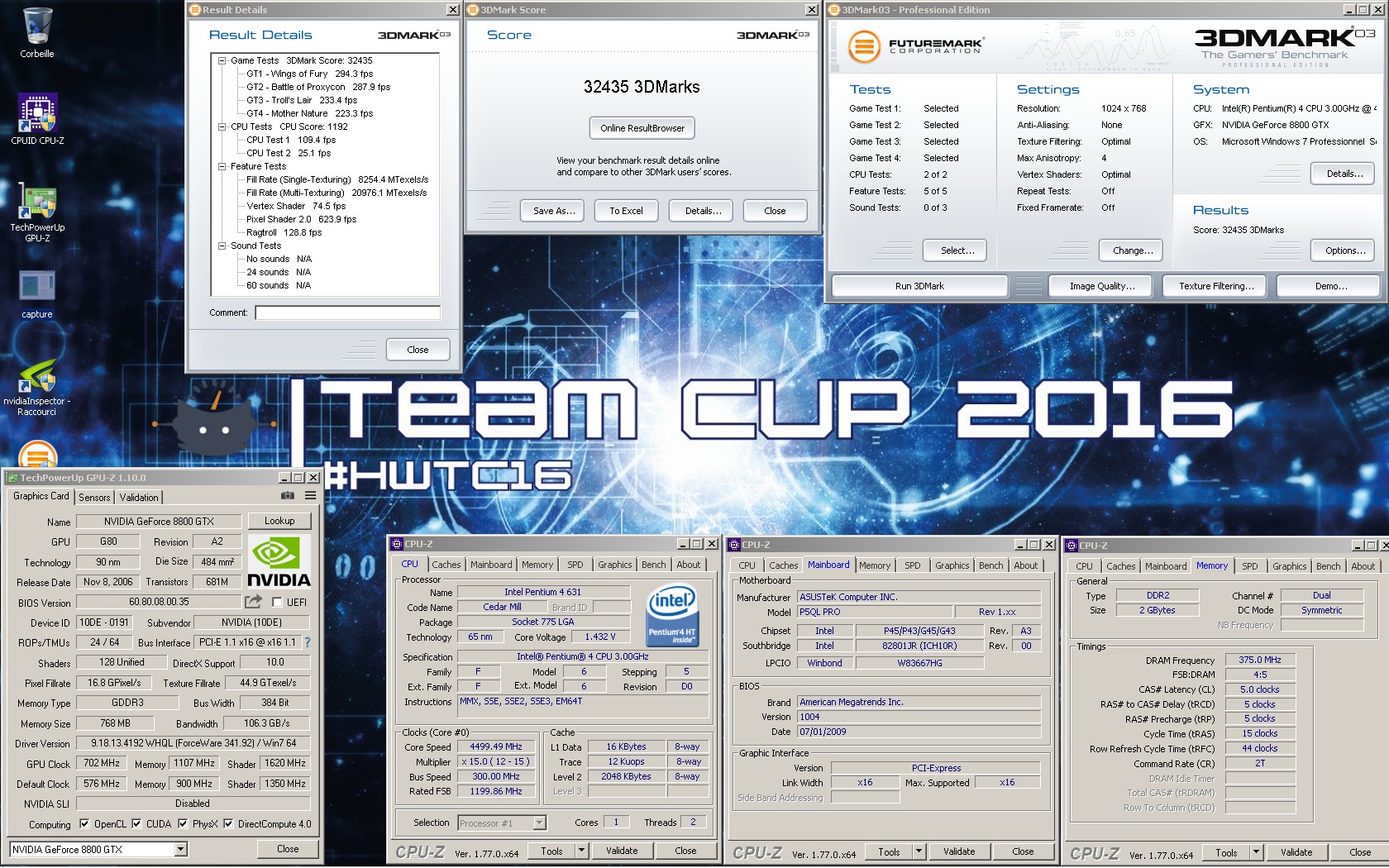
Task: Click the Intel Pentium 4 HT logo
Action: click(673, 616)
